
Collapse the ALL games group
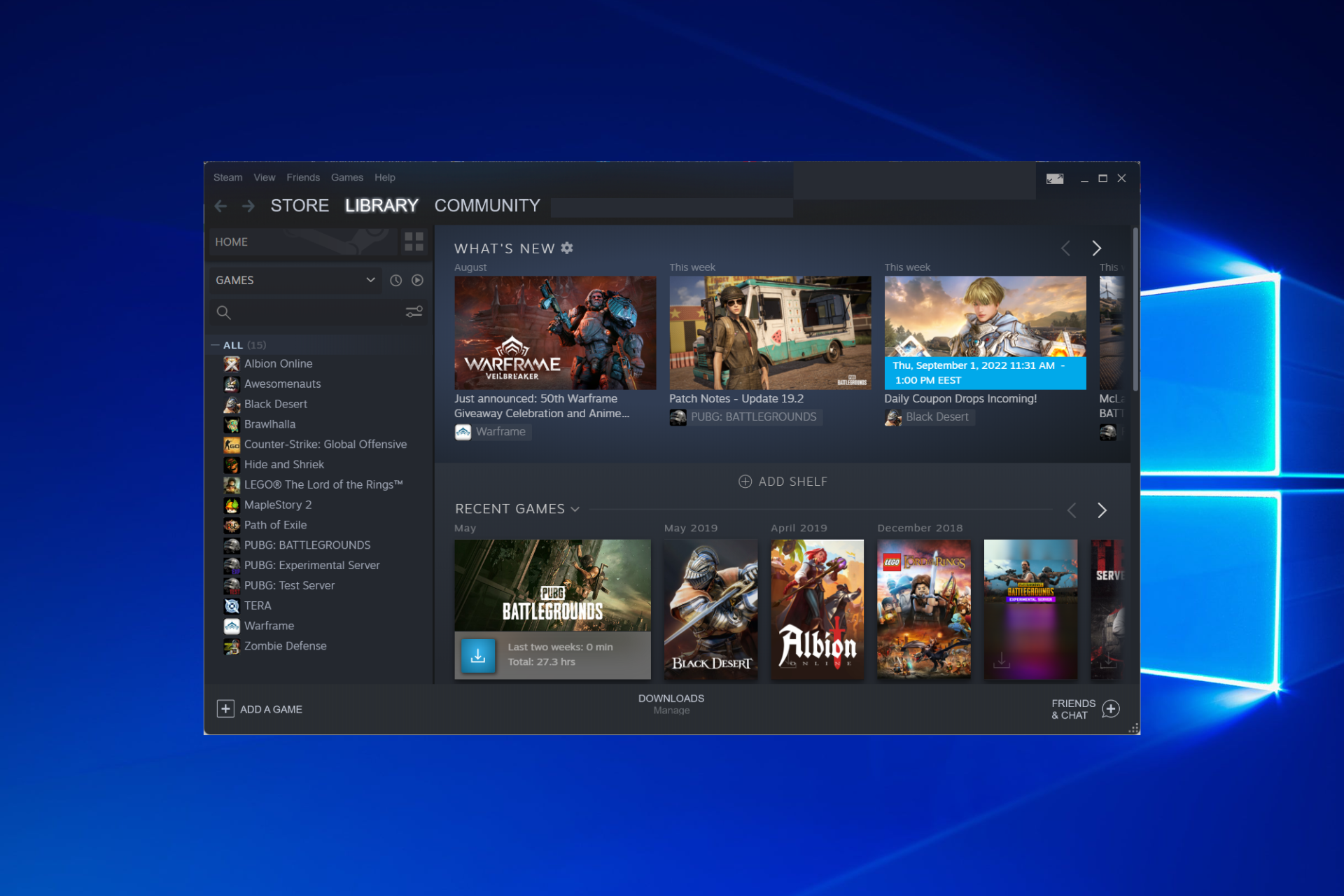[215, 345]
